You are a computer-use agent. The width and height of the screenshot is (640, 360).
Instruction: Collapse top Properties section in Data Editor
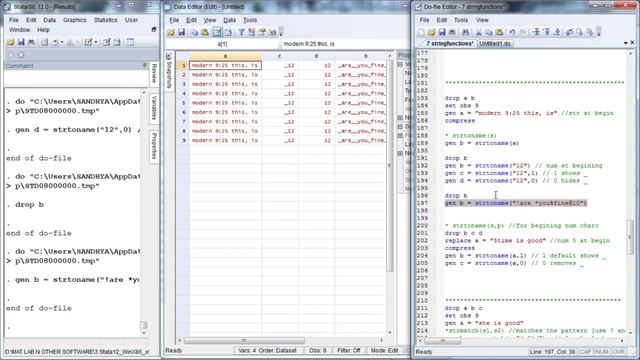400,64
